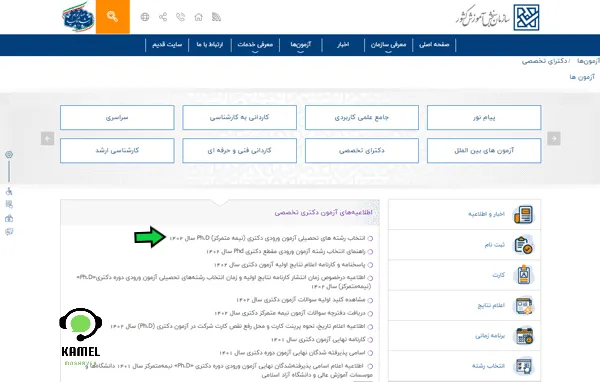This screenshot has width=600, height=382.
Task: Open اطلاعیه اعلام تاریخ، نحوه پرینت کارت link
Action: 238,326
